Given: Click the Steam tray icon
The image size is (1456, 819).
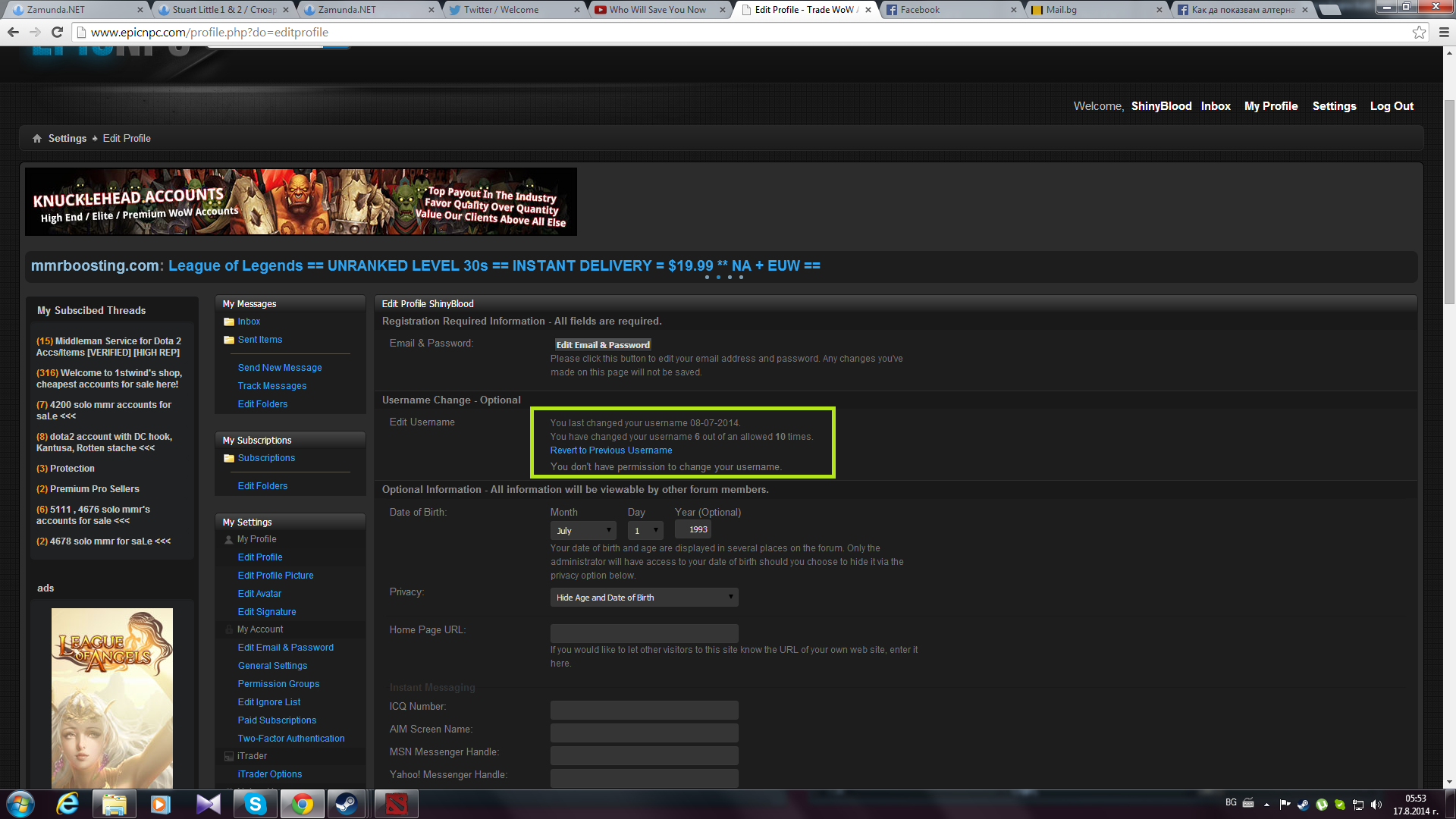Looking at the screenshot, I should pyautogui.click(x=1304, y=805).
